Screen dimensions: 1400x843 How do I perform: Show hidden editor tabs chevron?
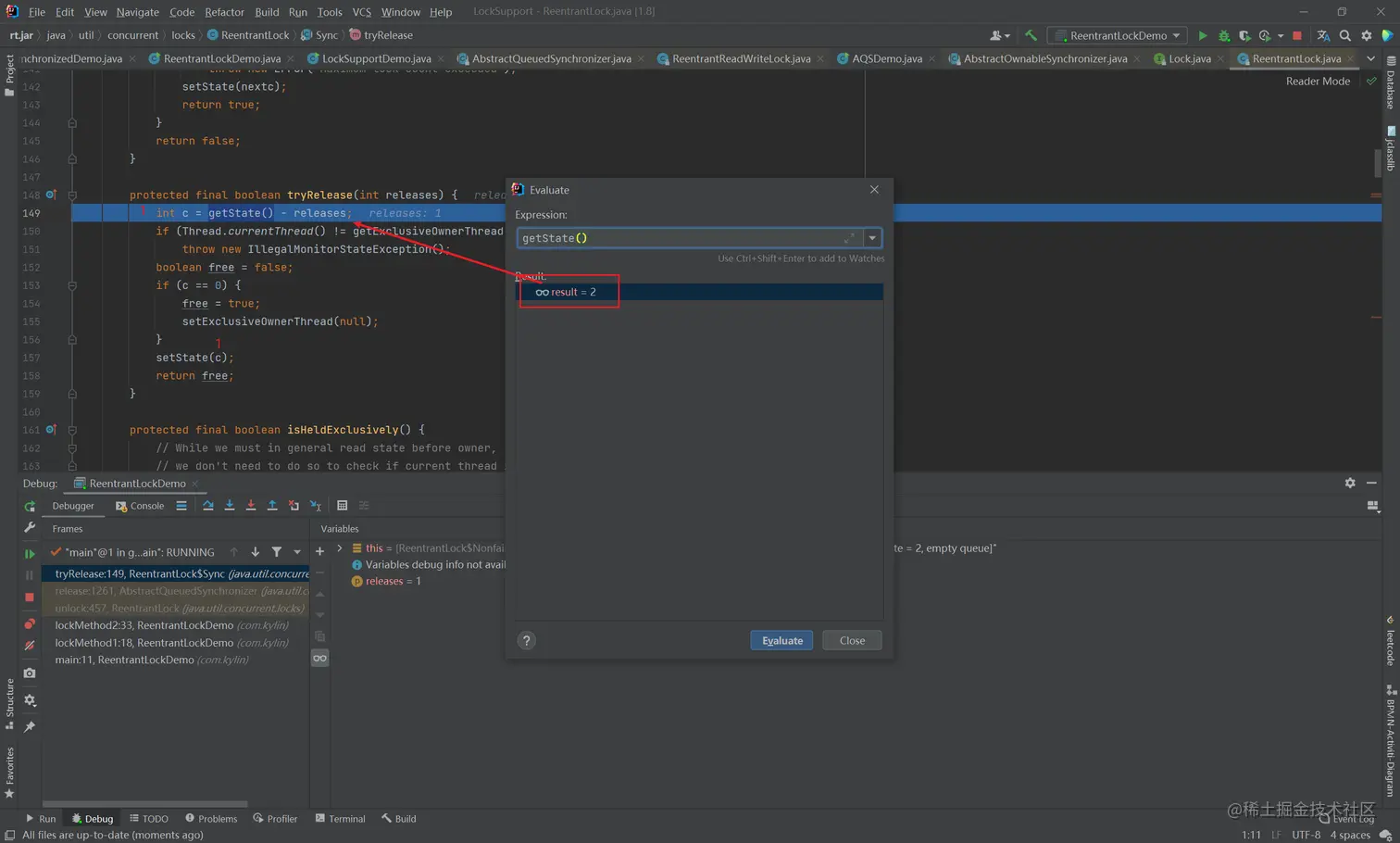point(1371,58)
